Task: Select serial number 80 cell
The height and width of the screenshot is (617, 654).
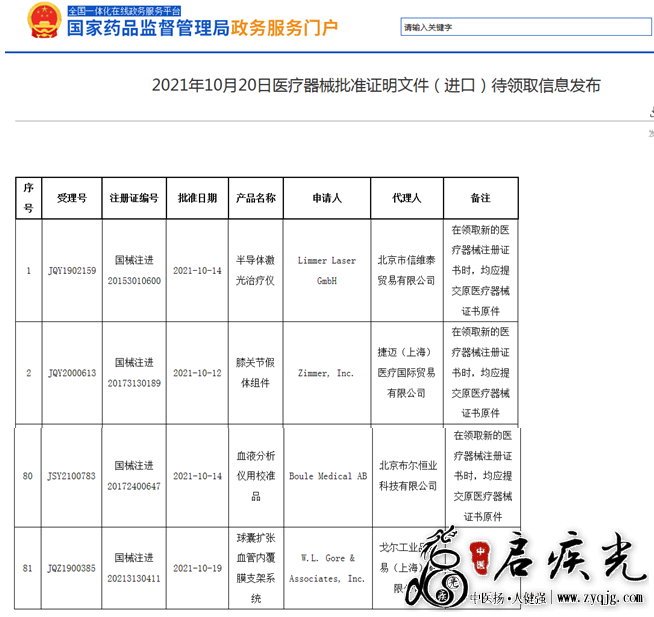Action: click(x=28, y=476)
